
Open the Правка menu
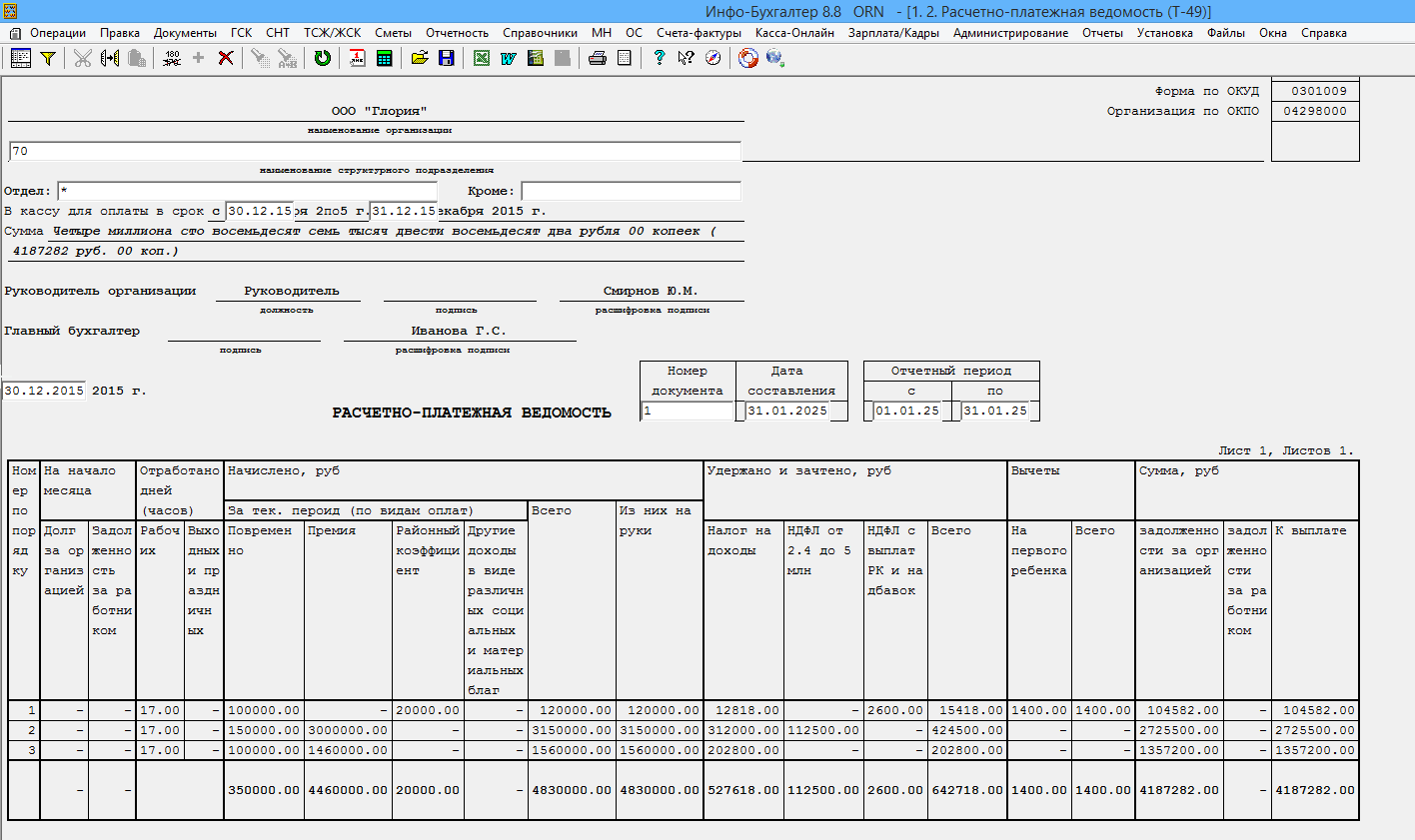(120, 33)
